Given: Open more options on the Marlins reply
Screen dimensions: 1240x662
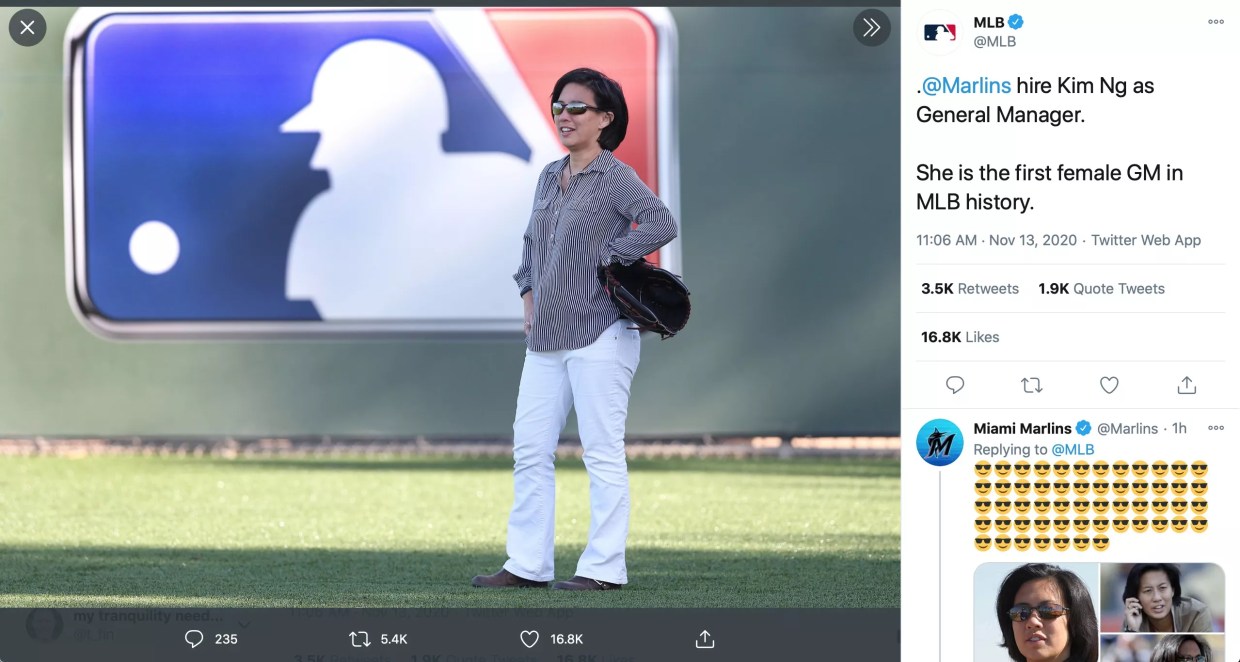Looking at the screenshot, I should (1216, 427).
